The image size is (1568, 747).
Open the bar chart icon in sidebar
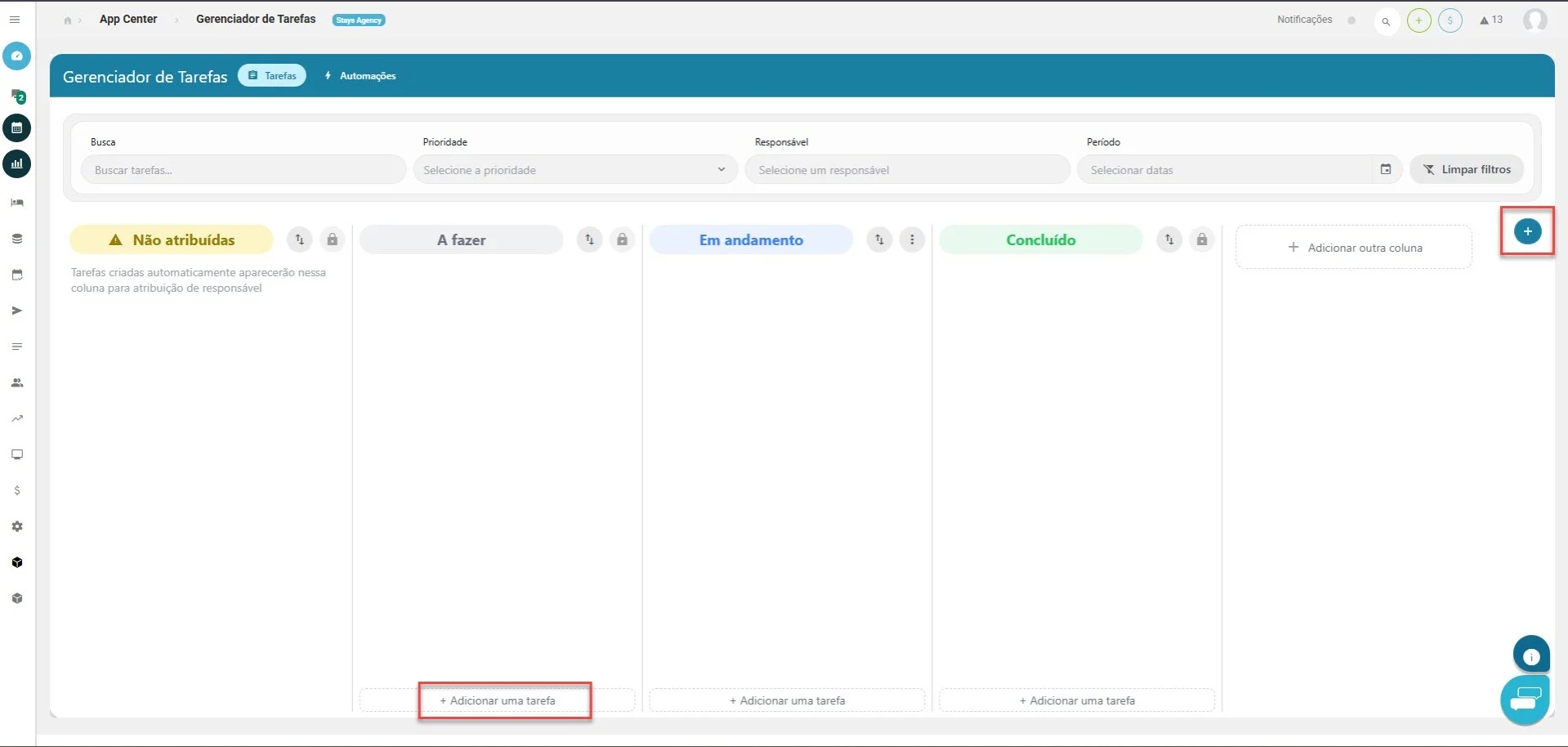16,164
